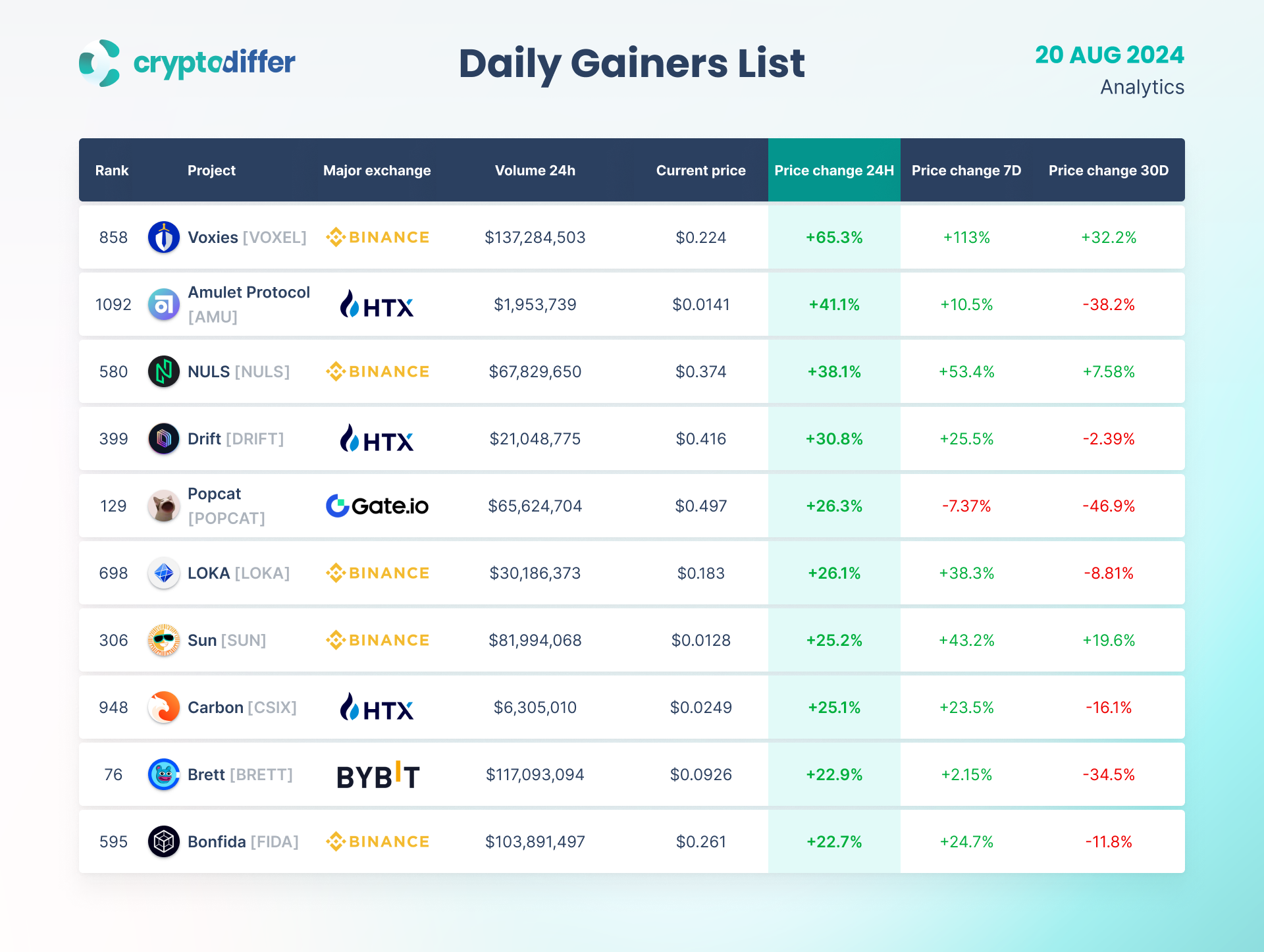Click the Gate.io exchange logo

pyautogui.click(x=377, y=506)
